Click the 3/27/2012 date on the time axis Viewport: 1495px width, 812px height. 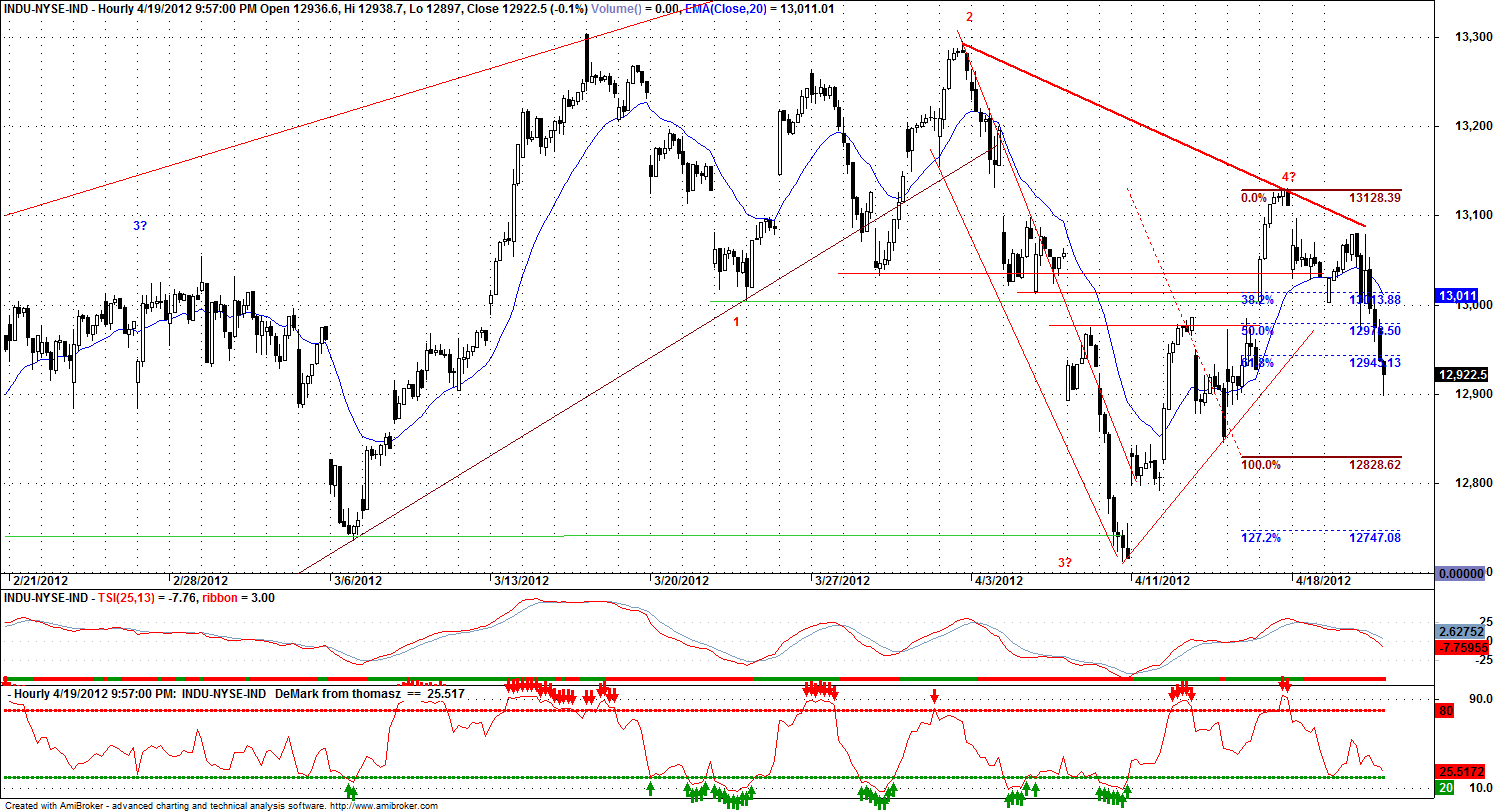coord(841,580)
